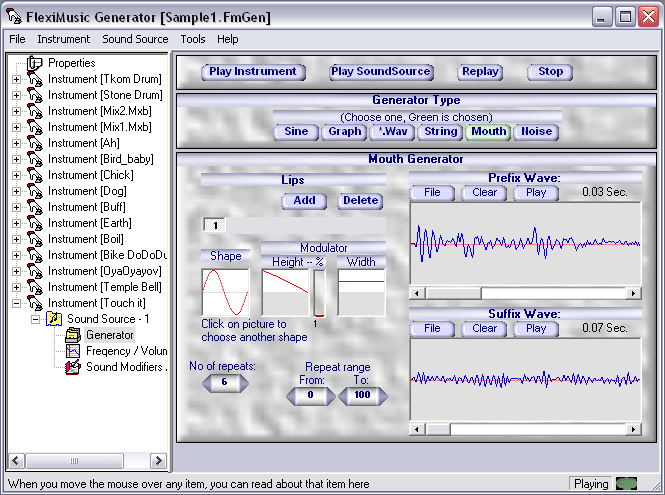Click the Prefix Wave scrollbar right arrow

coord(633,293)
